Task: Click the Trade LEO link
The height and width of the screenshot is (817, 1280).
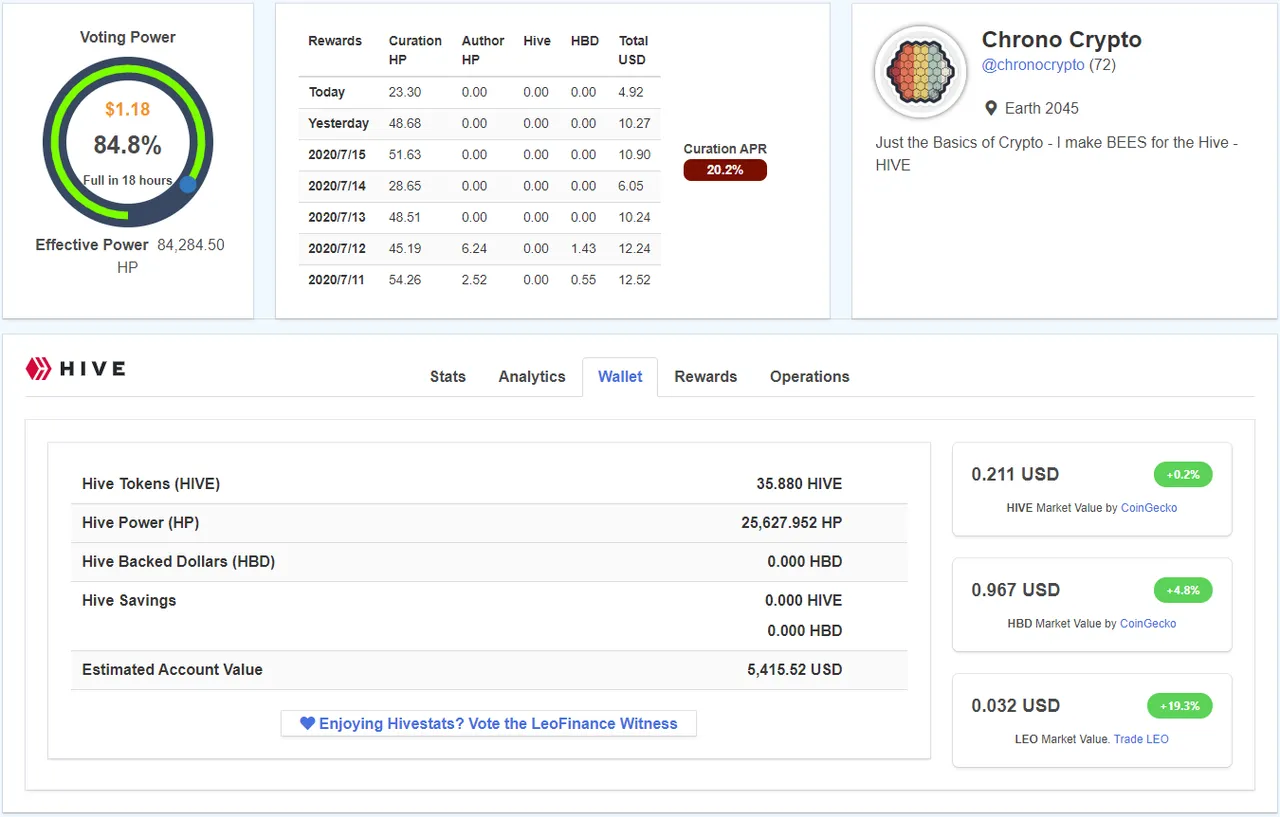Action: [1141, 739]
